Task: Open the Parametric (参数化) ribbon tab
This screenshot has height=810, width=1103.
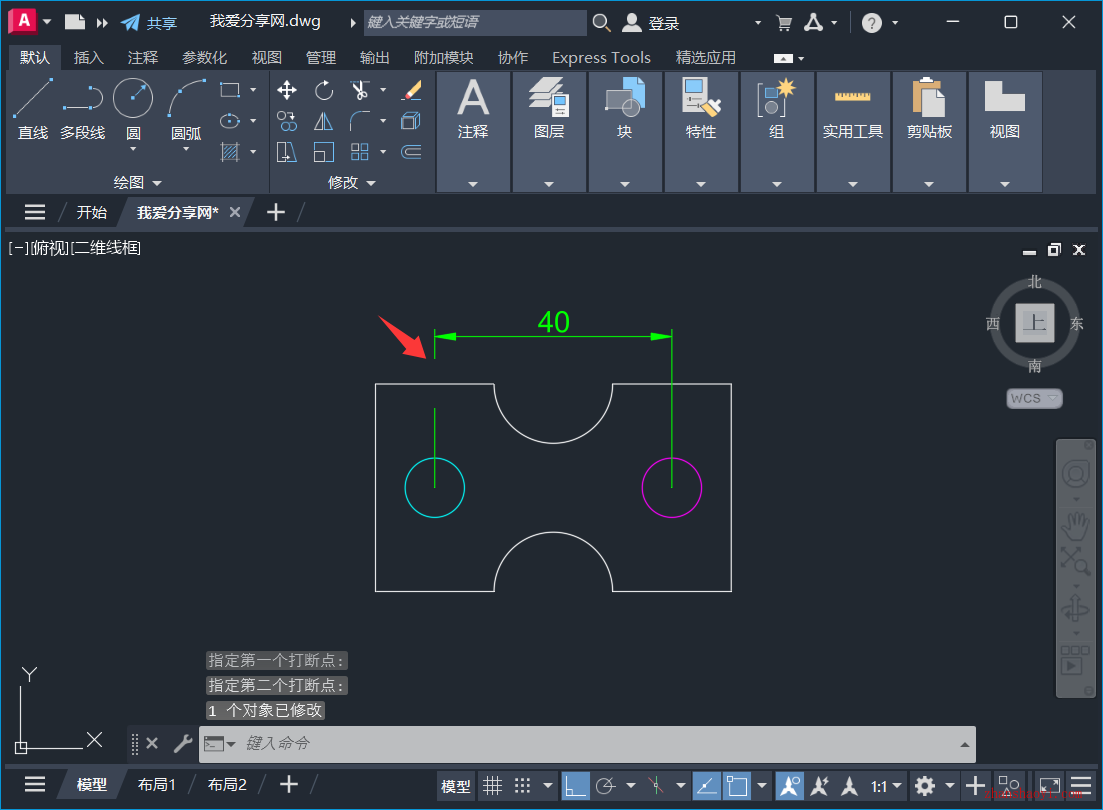Action: click(205, 58)
